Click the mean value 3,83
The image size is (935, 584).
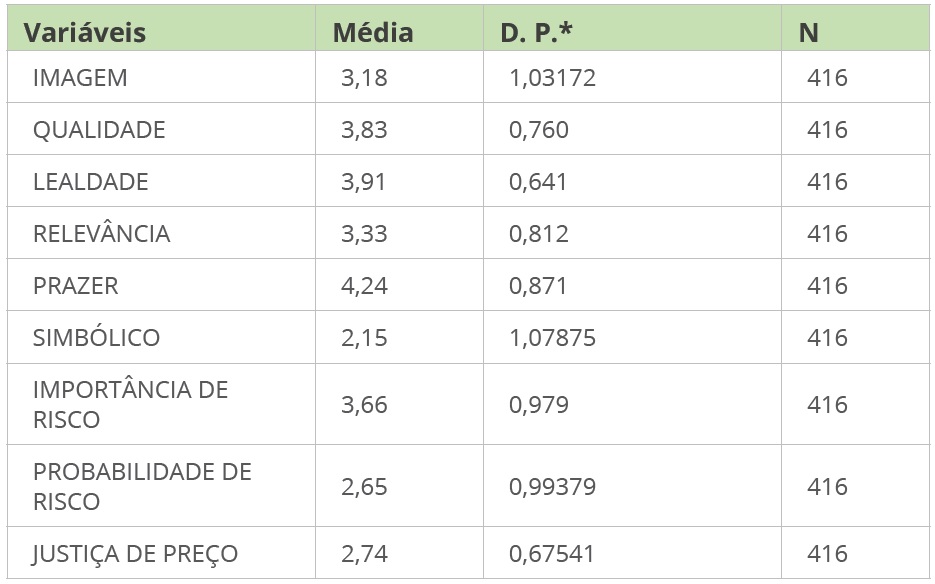363,130
